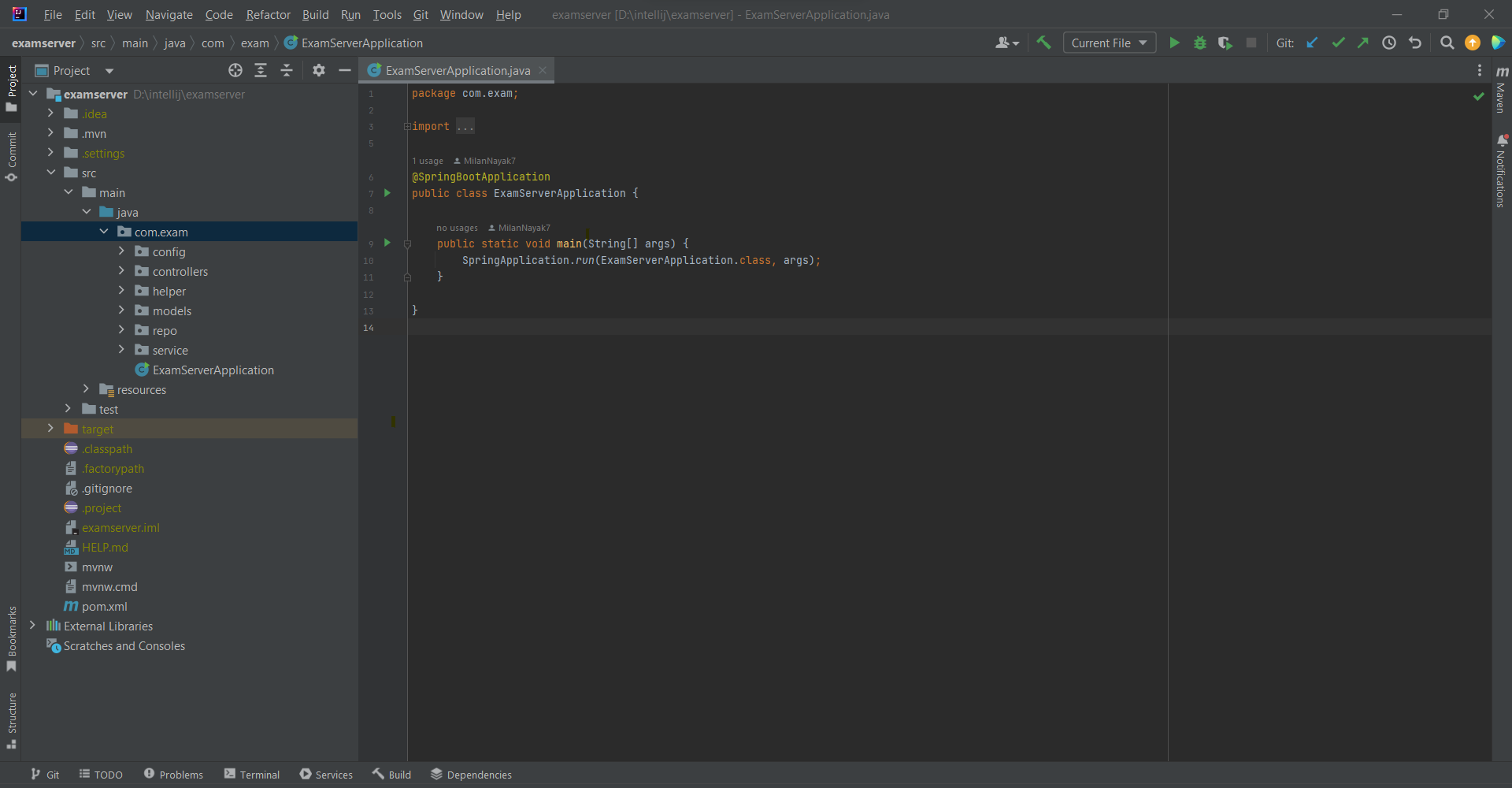Push commits with green arrow icon
The width and height of the screenshot is (1512, 788).
[1363, 43]
